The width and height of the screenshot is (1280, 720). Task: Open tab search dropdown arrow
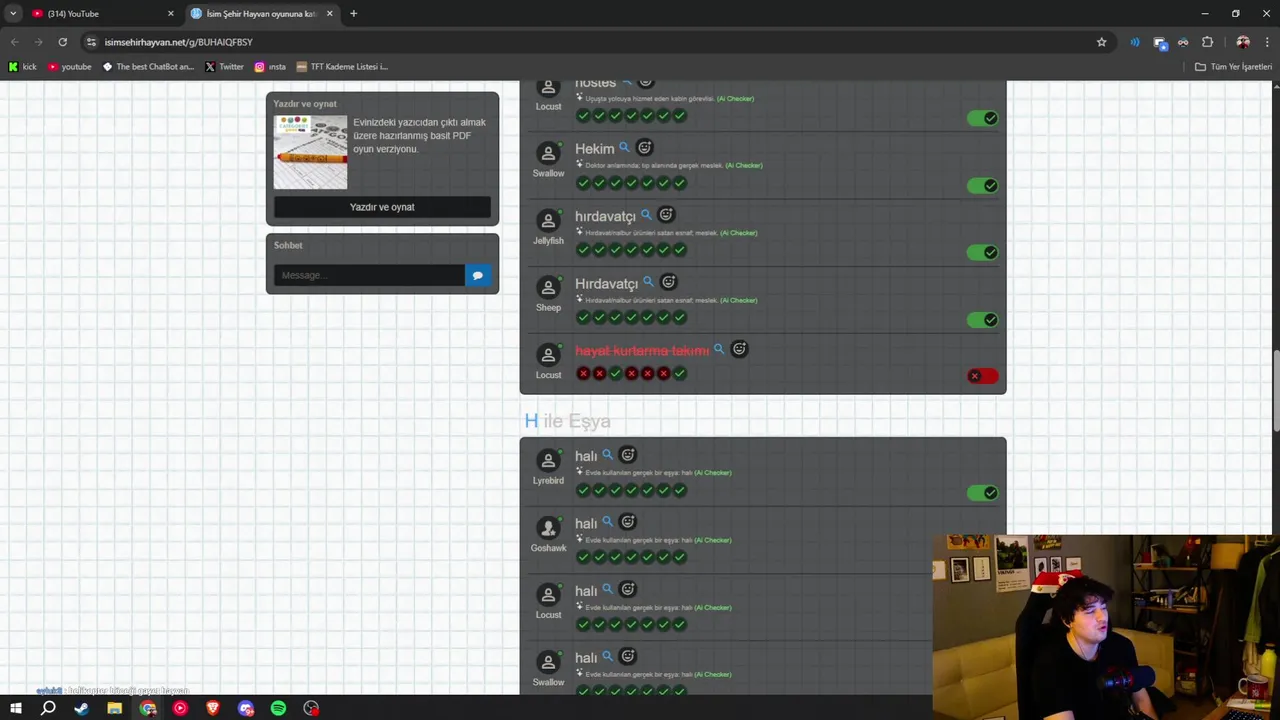point(13,13)
